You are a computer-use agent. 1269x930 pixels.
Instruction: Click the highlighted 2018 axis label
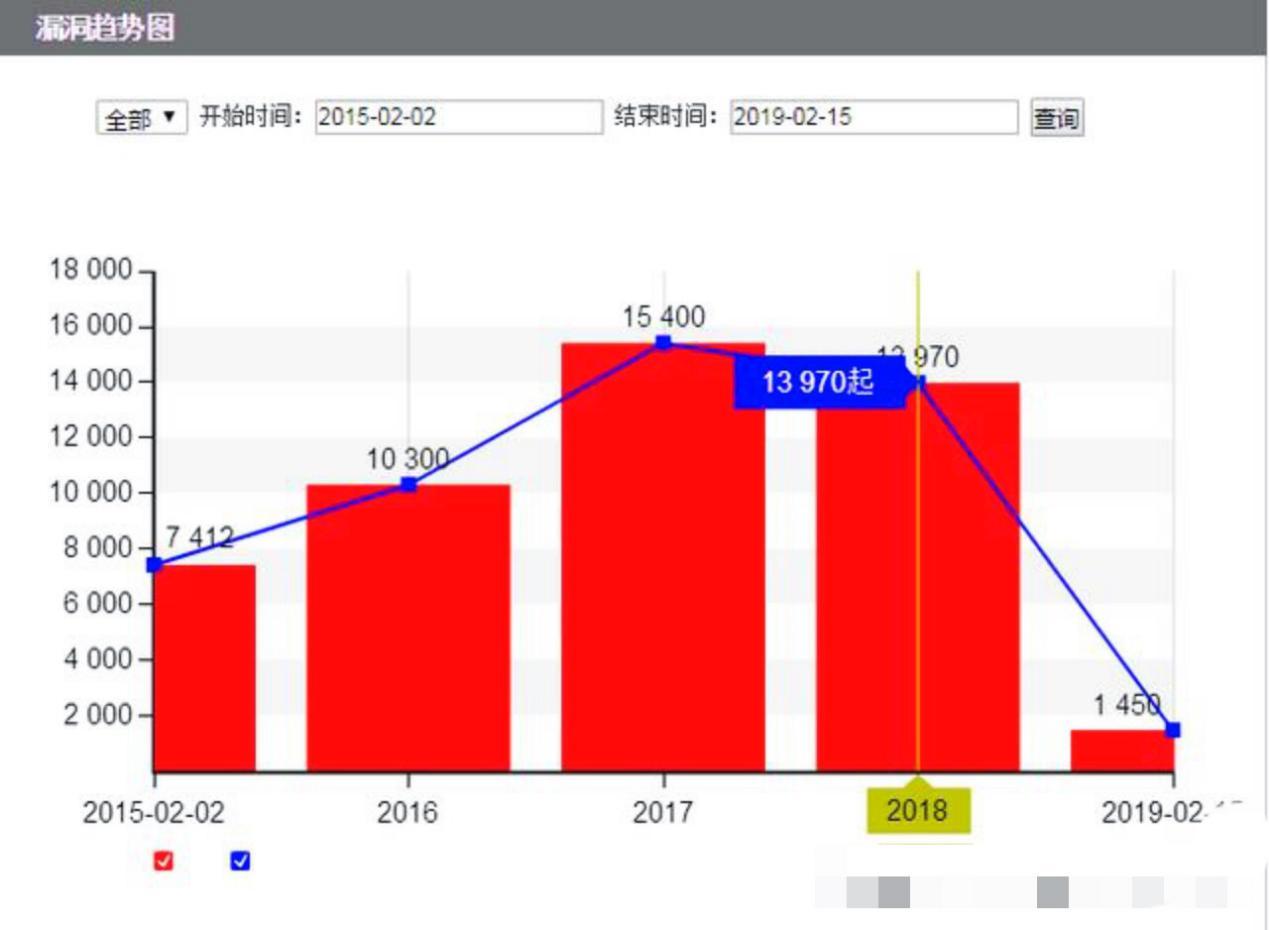[x=918, y=810]
